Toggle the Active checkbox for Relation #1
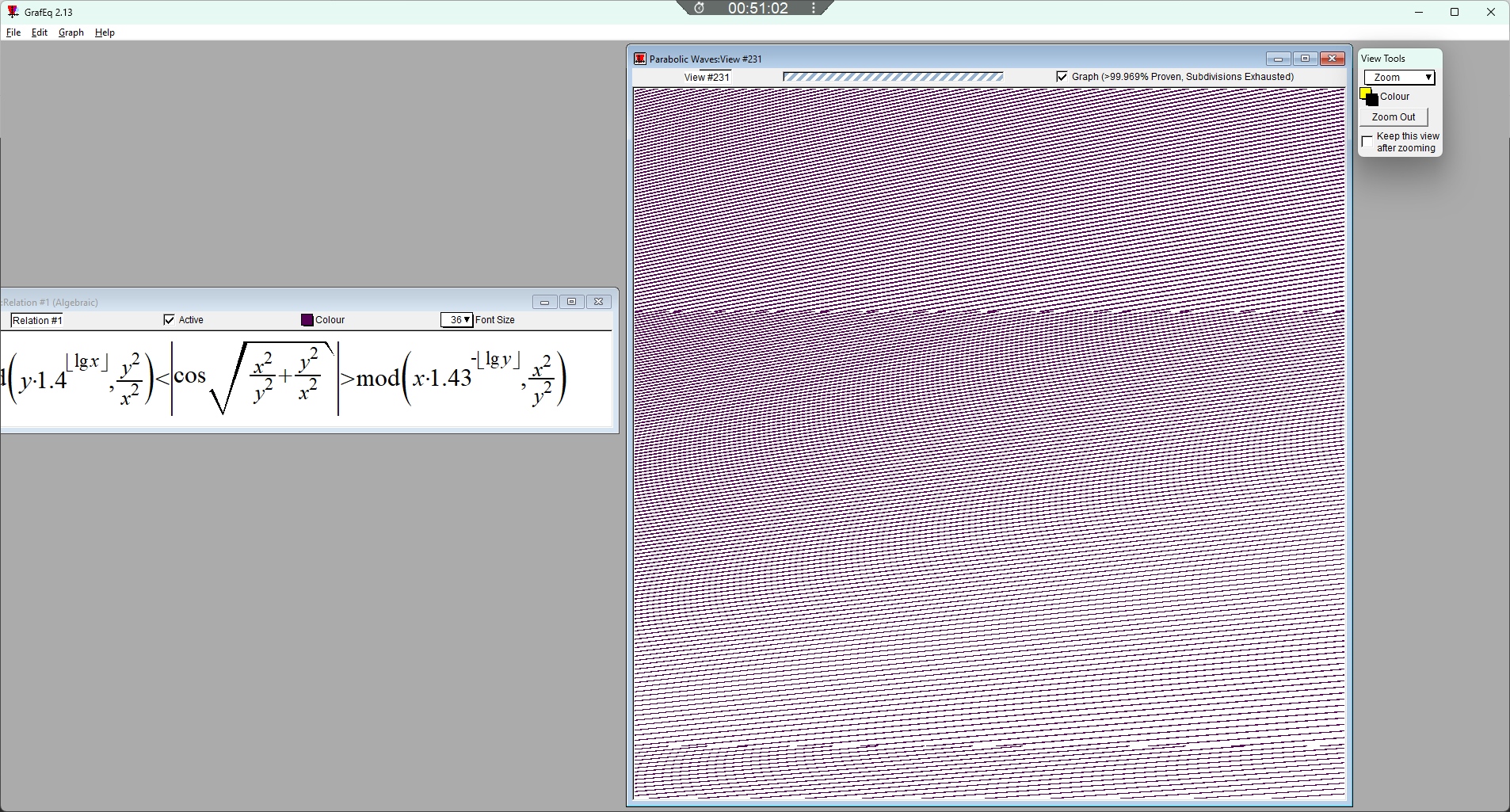Screen dimensions: 1510x812 [169, 320]
